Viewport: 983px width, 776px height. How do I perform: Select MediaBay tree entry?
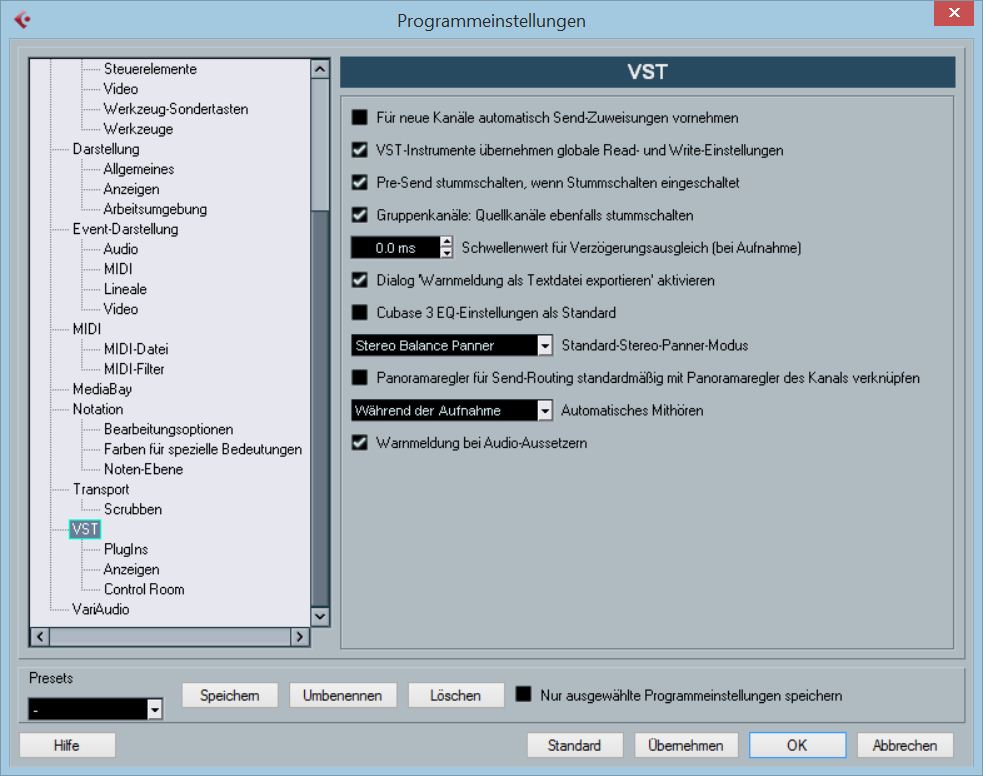point(102,389)
